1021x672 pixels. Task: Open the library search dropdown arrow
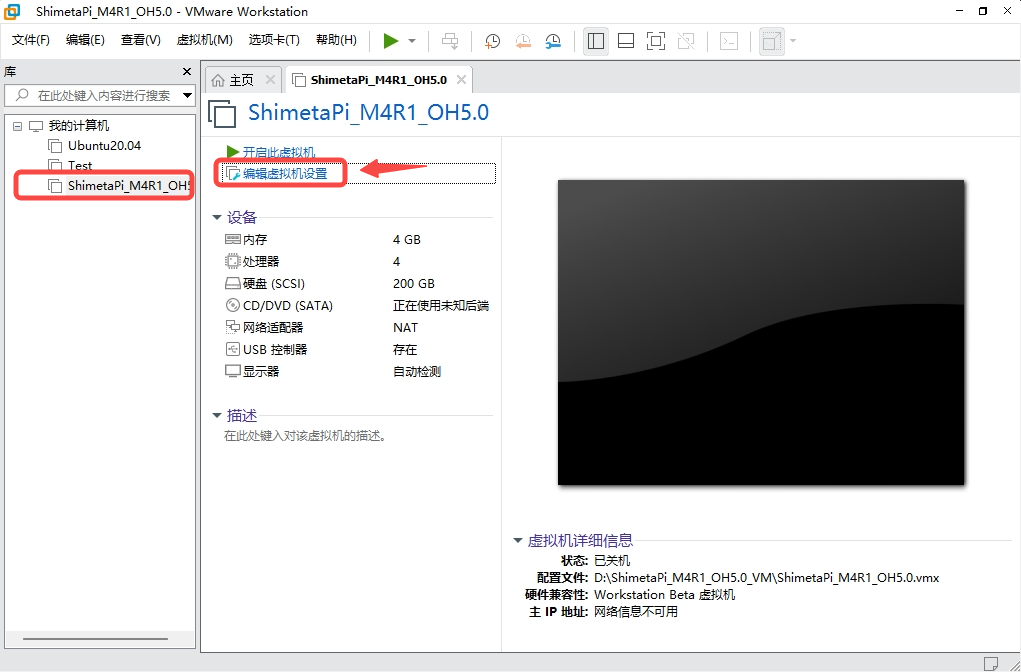click(x=188, y=95)
